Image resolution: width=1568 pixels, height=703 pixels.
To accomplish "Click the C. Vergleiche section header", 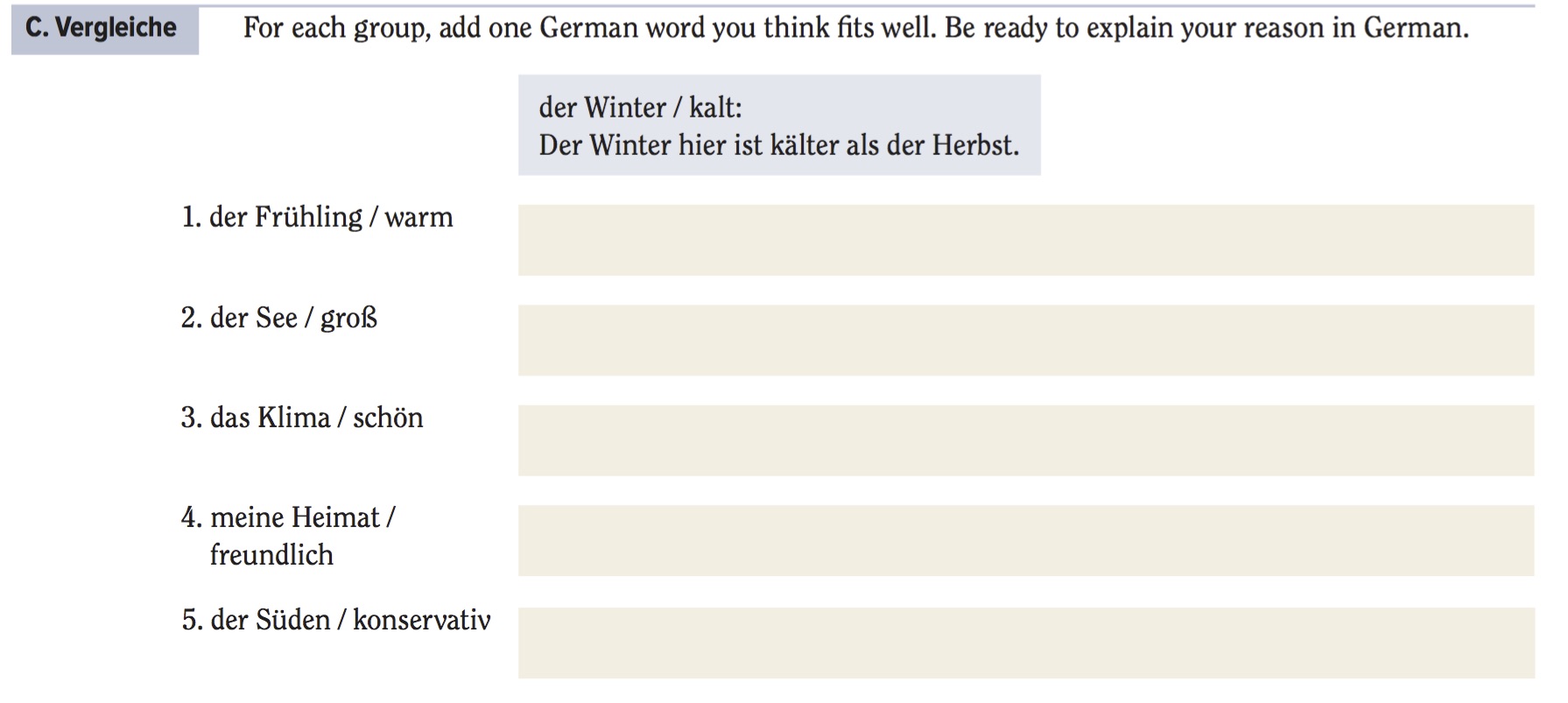I will pos(102,29).
